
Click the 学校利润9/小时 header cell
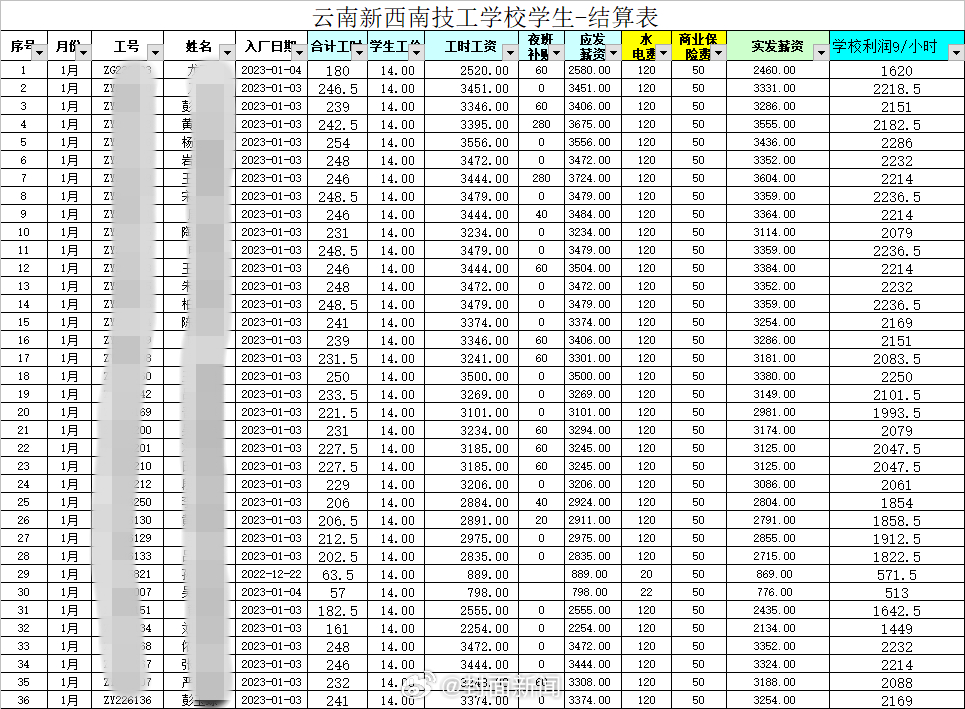[897, 46]
